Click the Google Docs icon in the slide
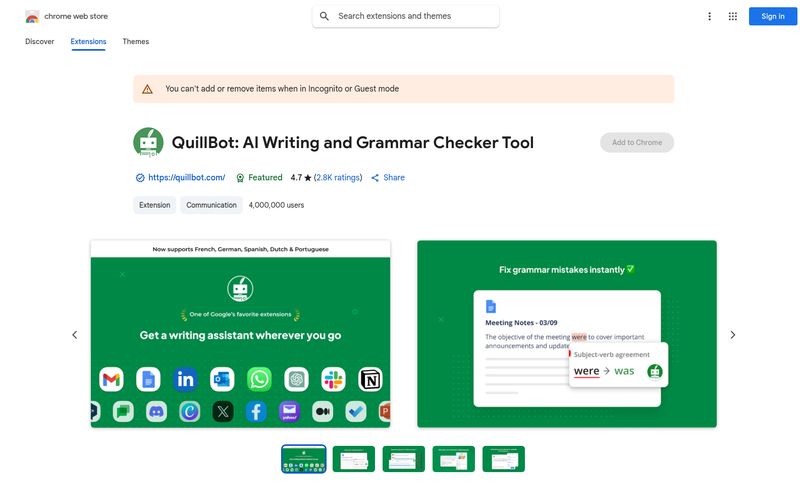 [x=148, y=379]
